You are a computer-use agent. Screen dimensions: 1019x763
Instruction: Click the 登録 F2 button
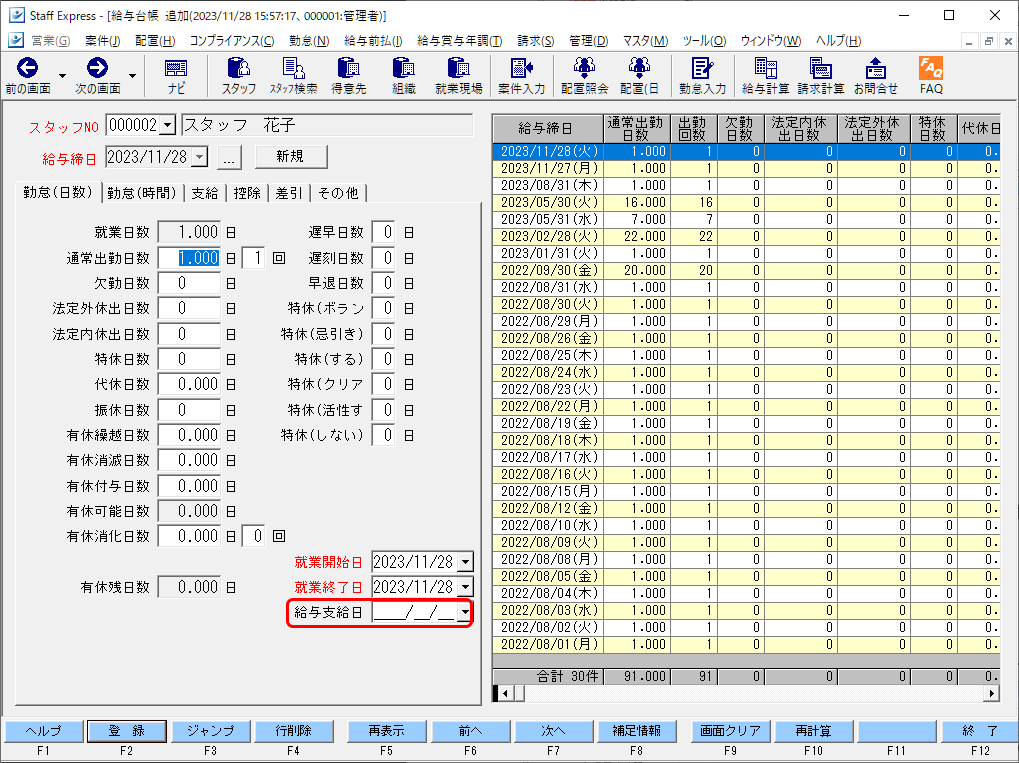(127, 731)
